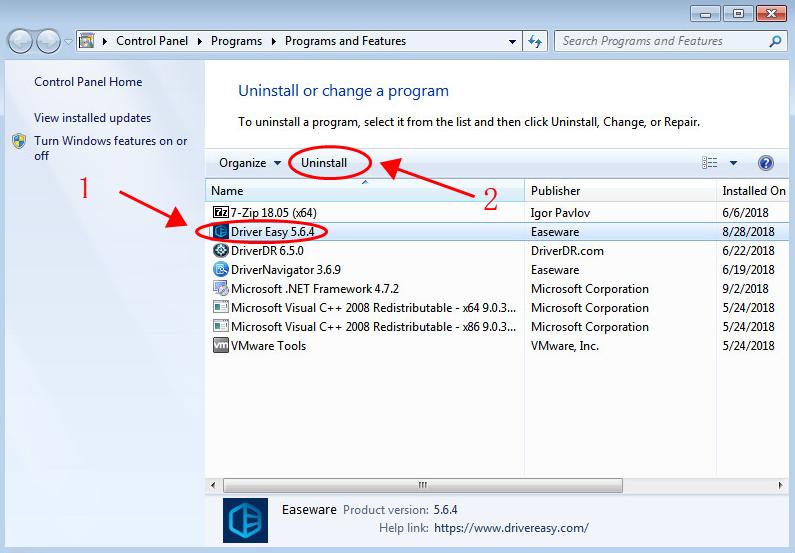Open Control Panel Home link
The width and height of the screenshot is (795, 553).
[x=88, y=82]
